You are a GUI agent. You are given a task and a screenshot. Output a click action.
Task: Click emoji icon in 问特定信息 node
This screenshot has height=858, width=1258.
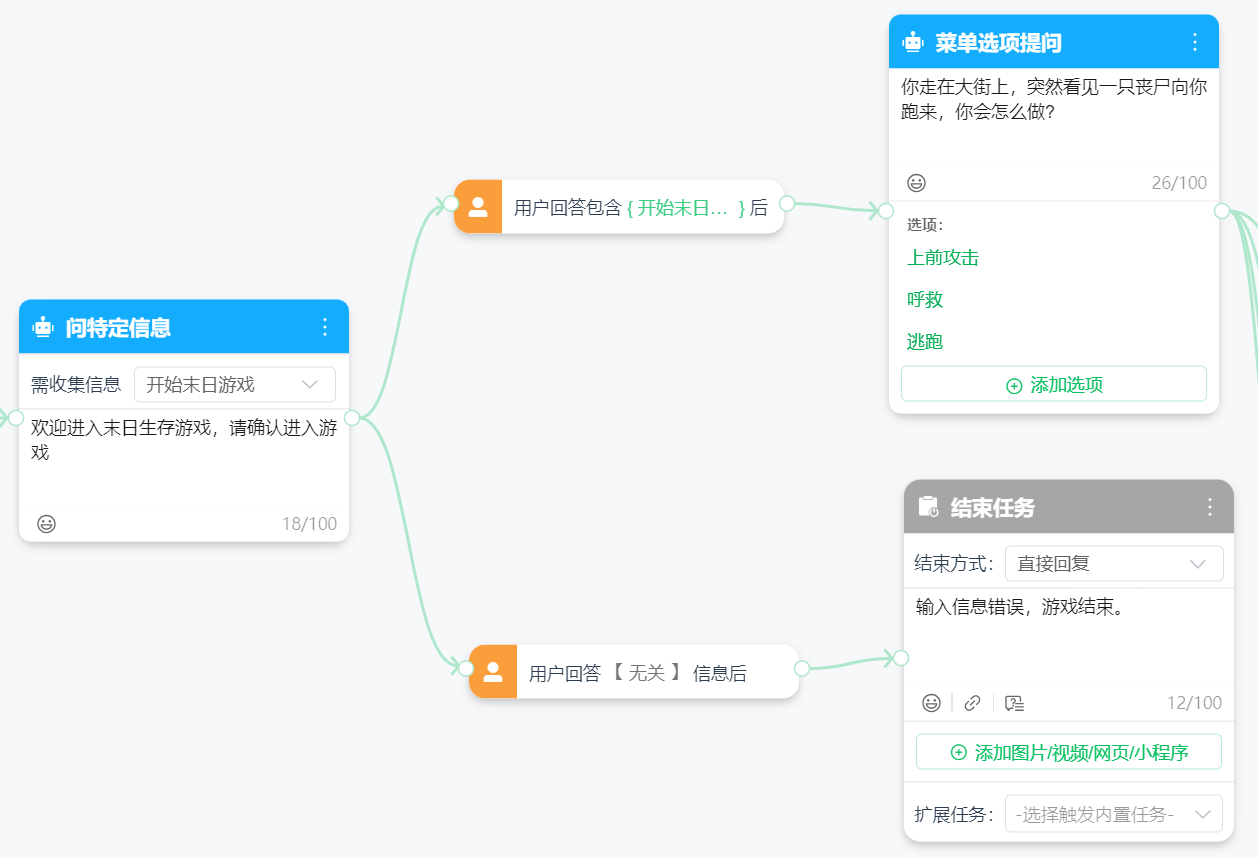[x=46, y=523]
